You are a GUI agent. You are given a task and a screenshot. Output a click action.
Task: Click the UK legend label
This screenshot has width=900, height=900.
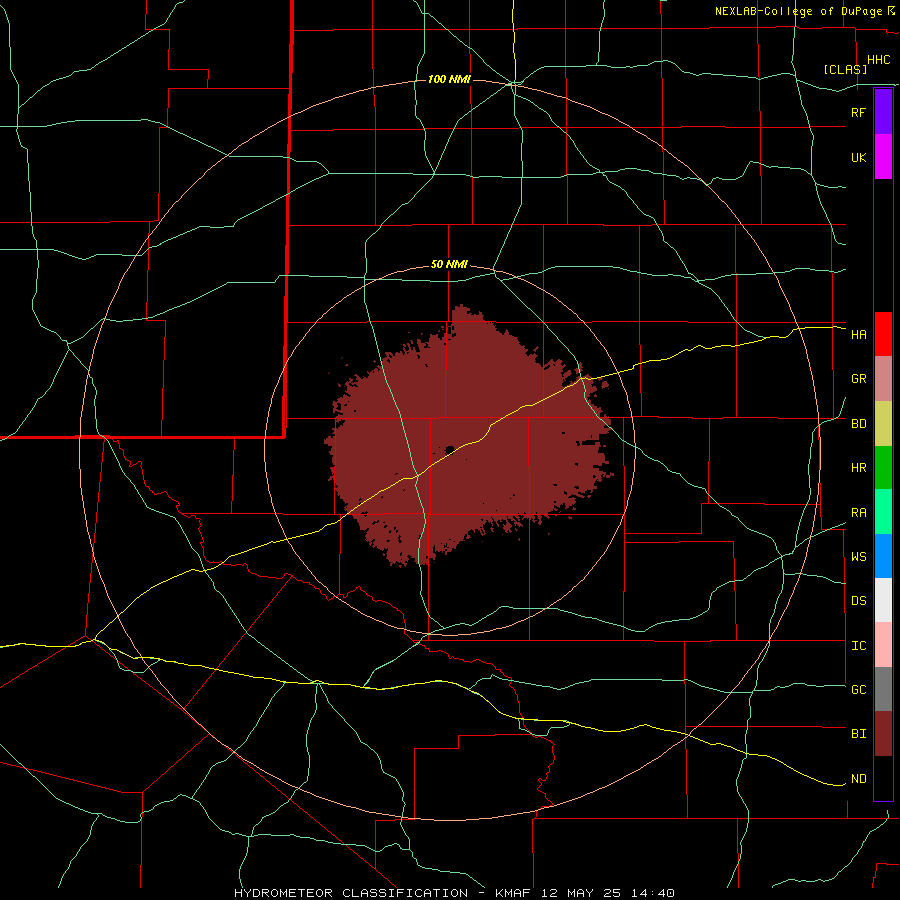[859, 157]
